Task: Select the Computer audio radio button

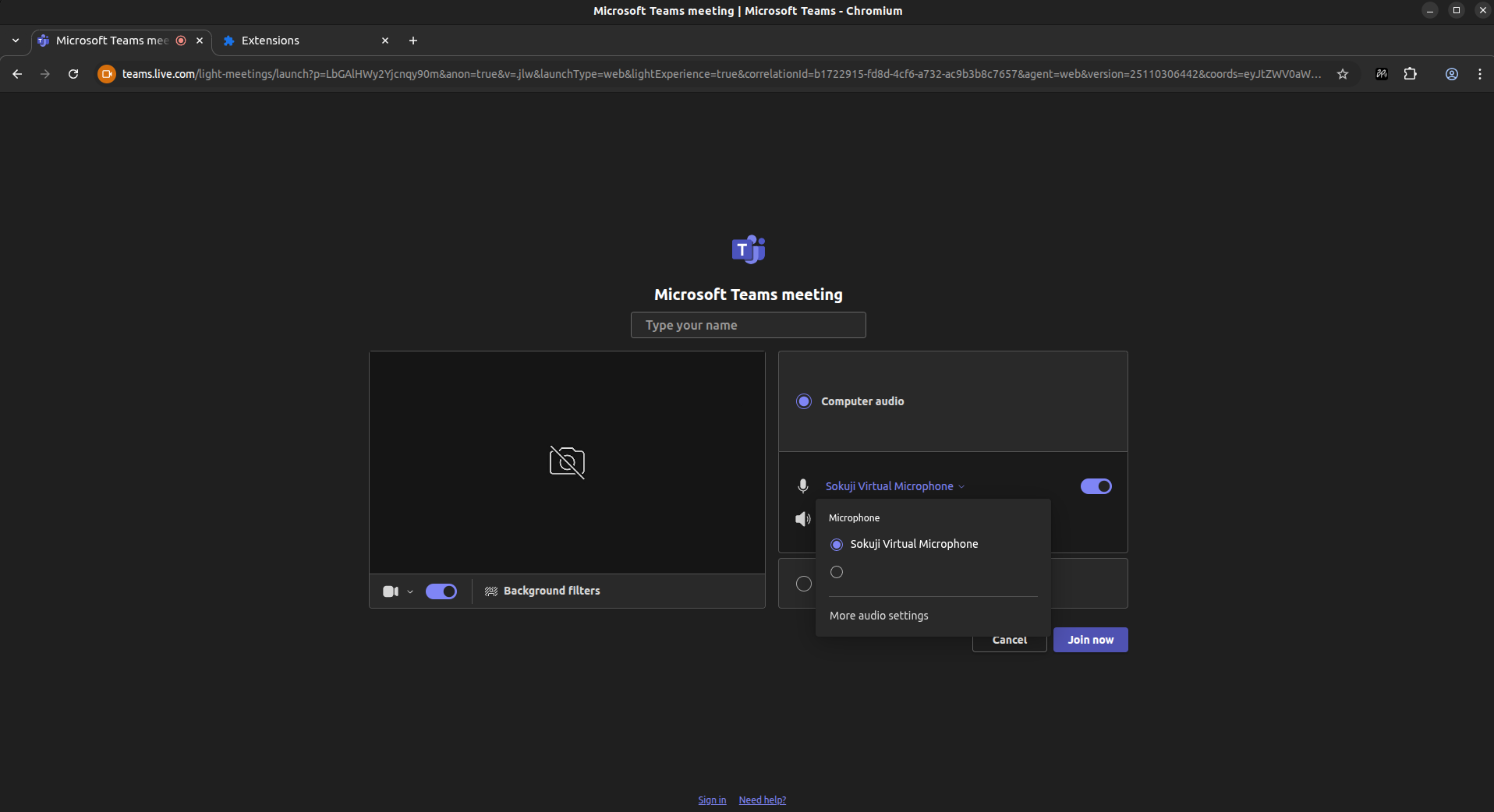Action: point(804,401)
